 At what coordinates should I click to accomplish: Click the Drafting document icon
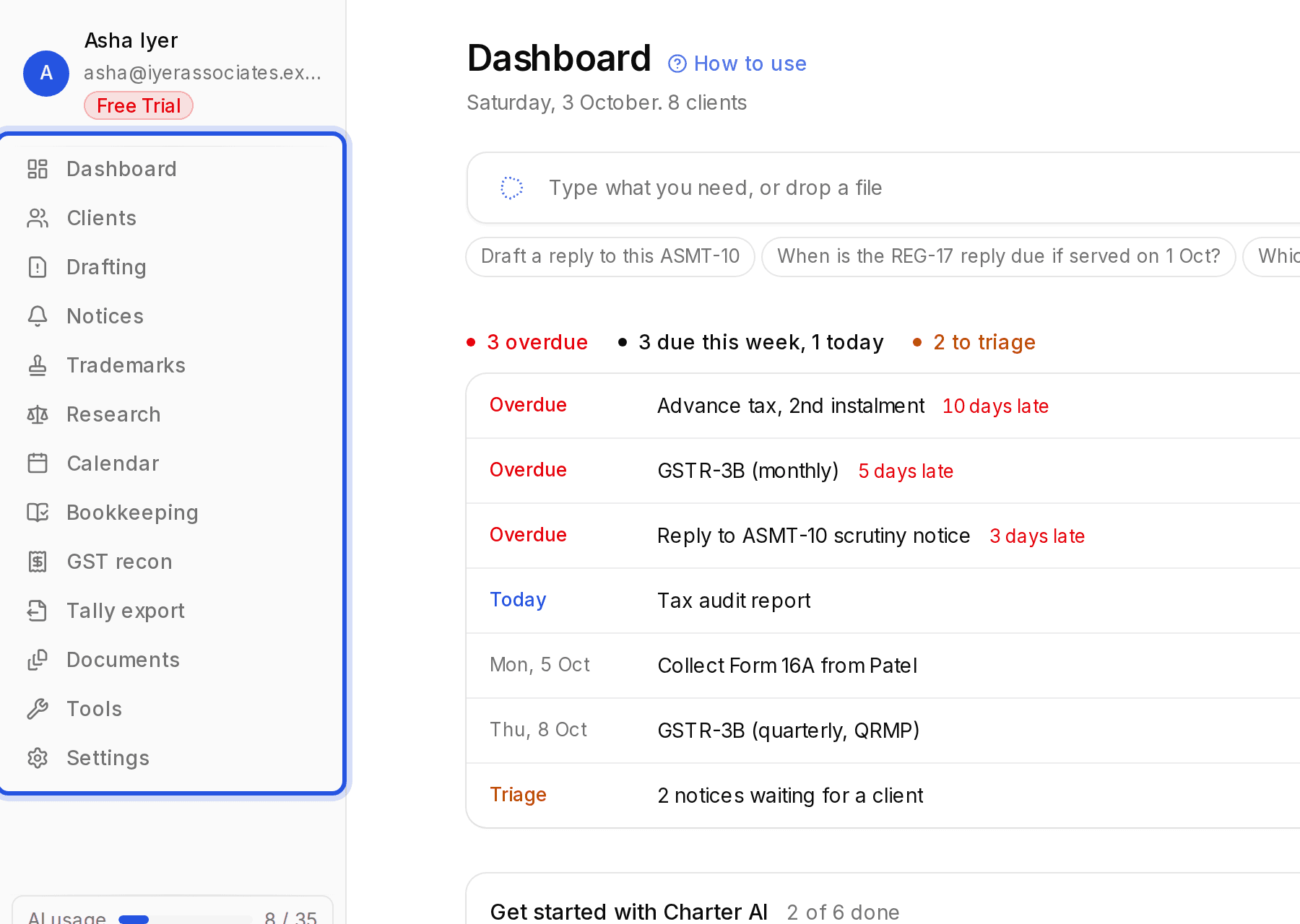click(x=38, y=267)
